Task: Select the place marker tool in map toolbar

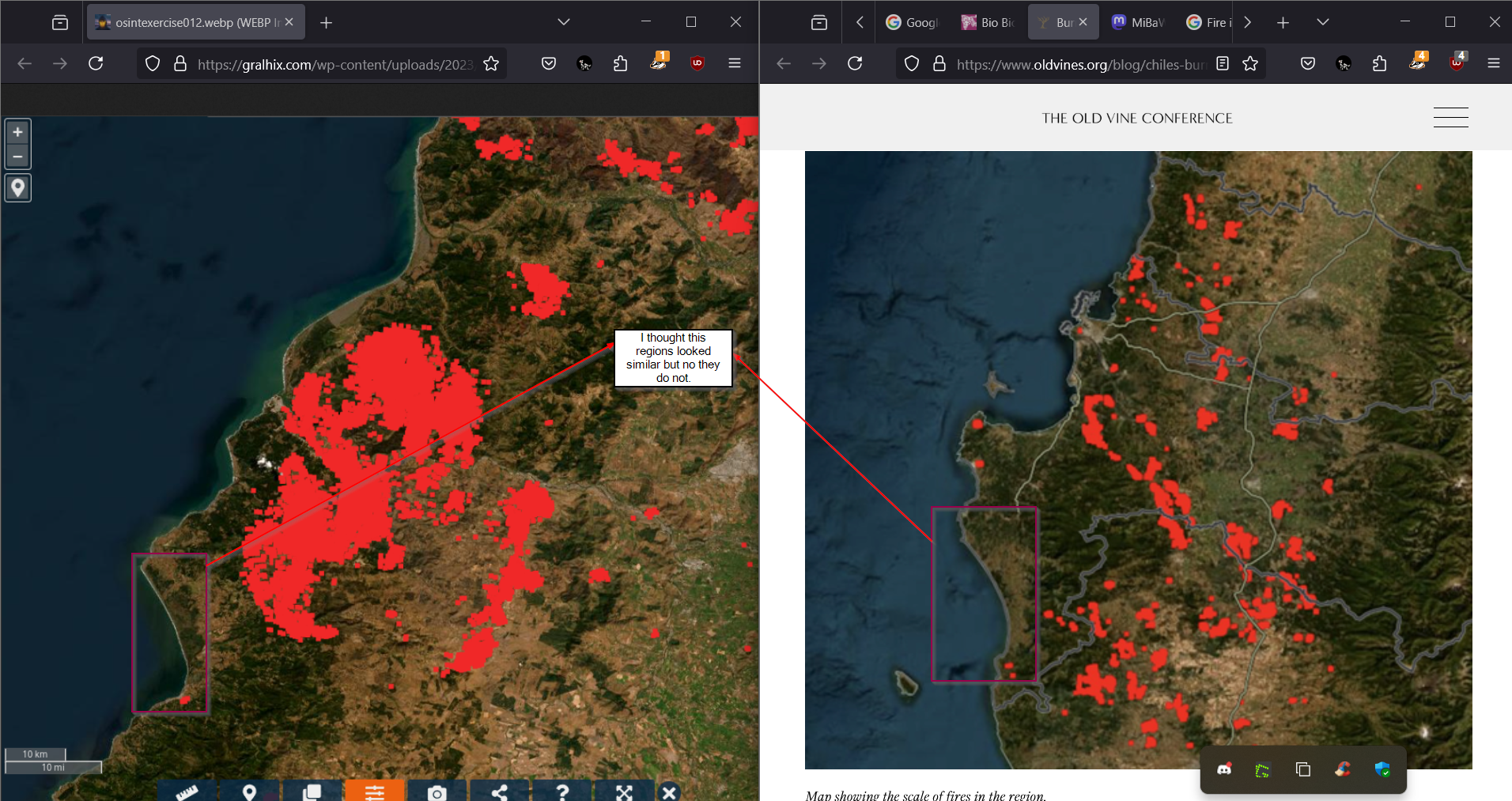Action: 249,791
